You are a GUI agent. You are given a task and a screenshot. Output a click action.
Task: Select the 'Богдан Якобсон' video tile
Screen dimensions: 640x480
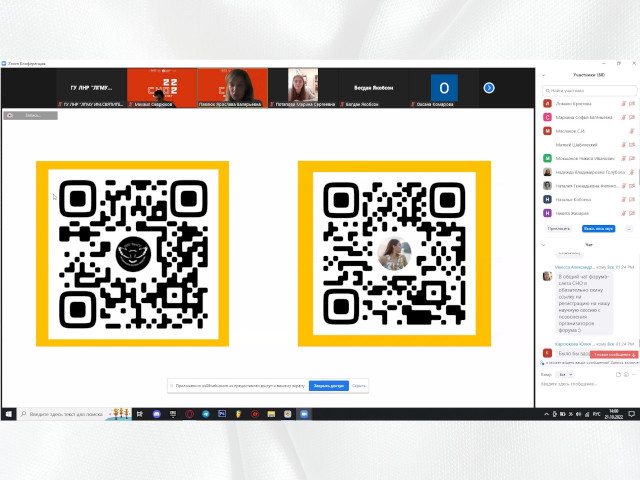tap(373, 88)
